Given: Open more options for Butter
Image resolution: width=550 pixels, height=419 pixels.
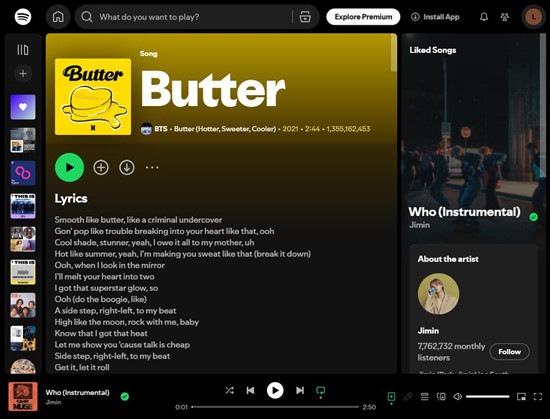Looking at the screenshot, I should pos(152,167).
